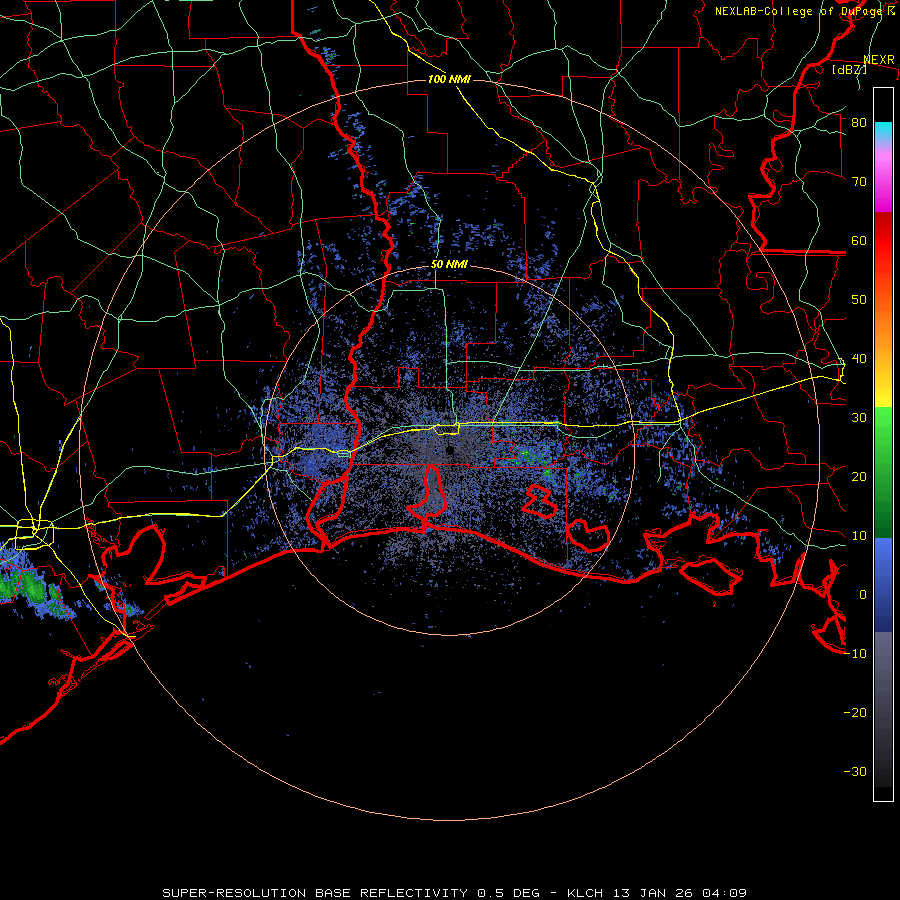Click the 80 value on the dBZ scale

[x=859, y=122]
